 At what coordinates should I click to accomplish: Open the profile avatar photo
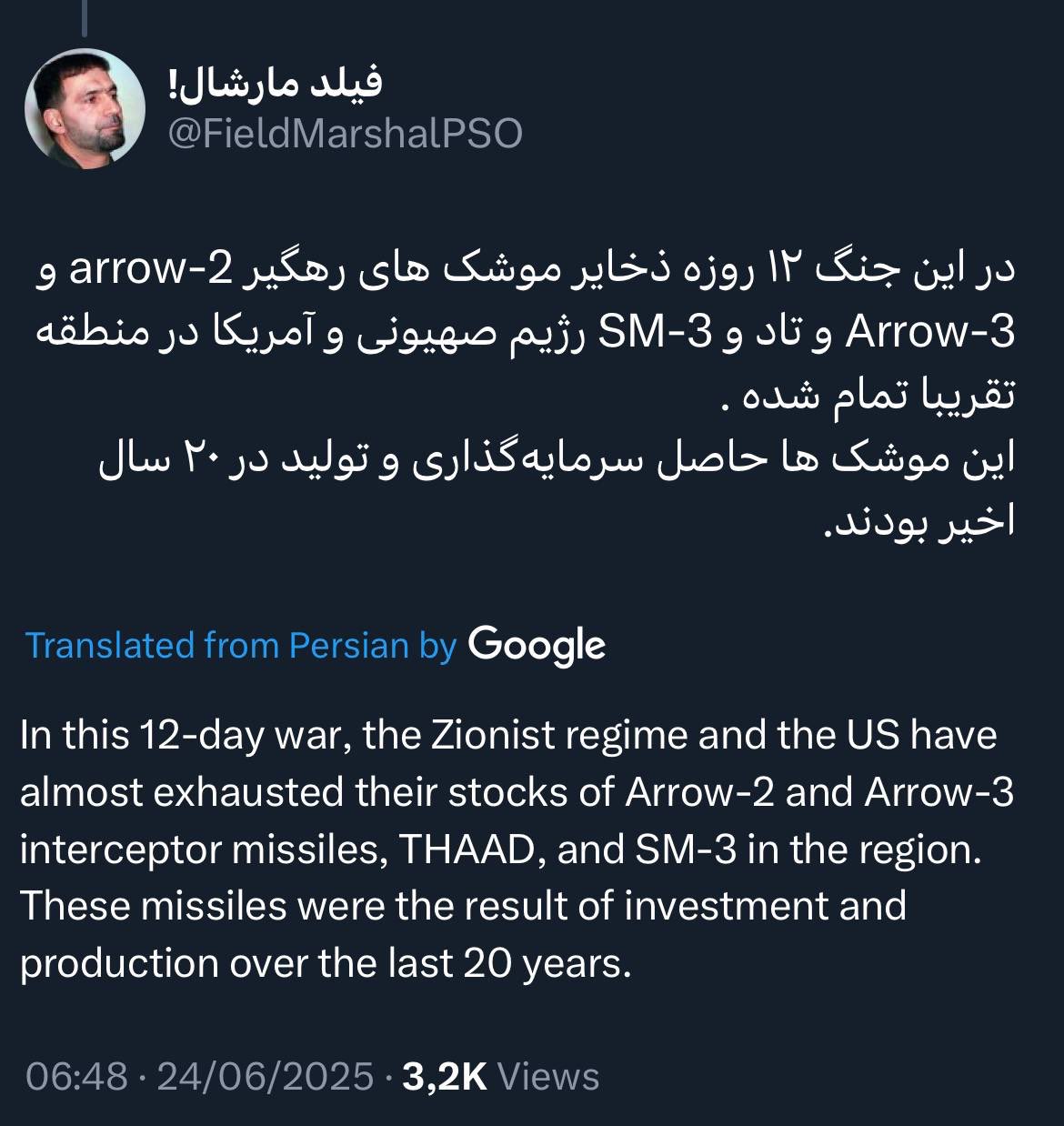(x=85, y=109)
